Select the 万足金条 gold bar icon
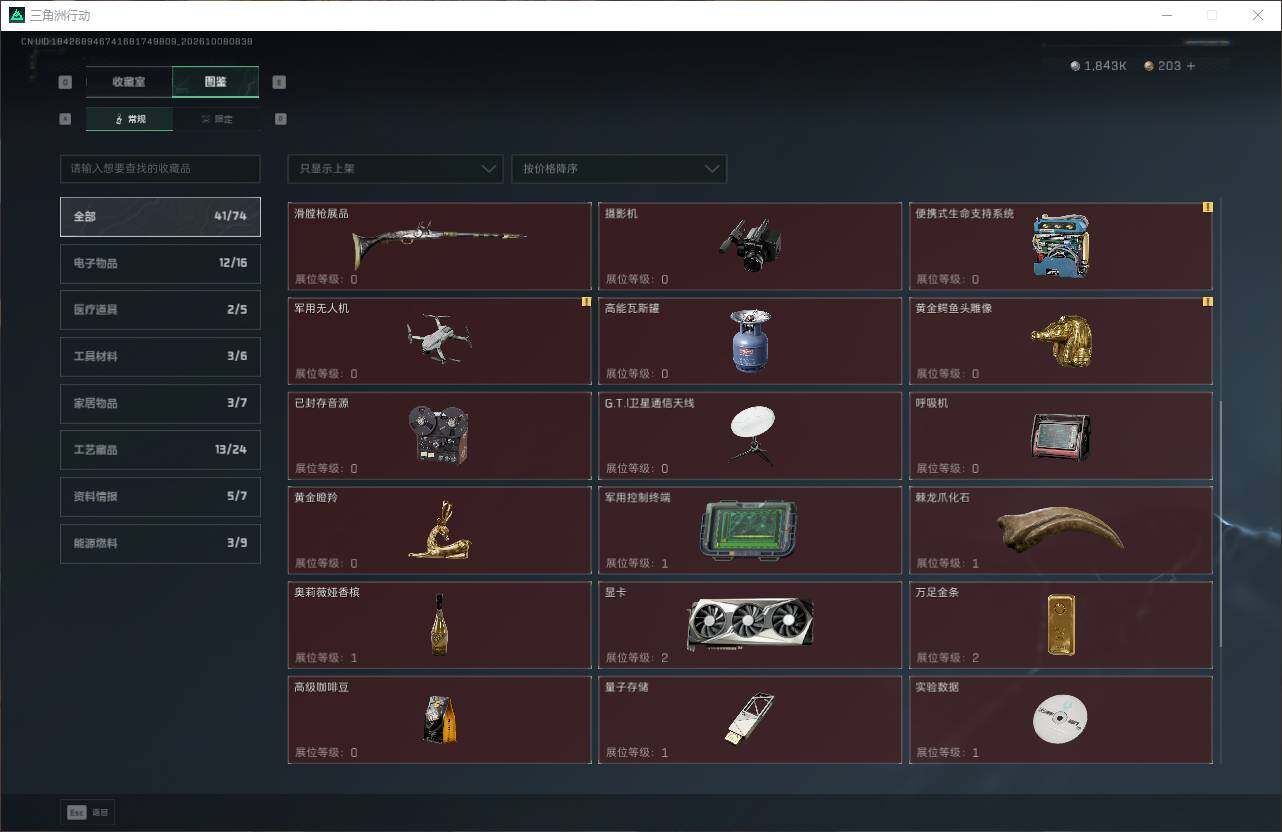This screenshot has height=832, width=1282. pyautogui.click(x=1061, y=625)
